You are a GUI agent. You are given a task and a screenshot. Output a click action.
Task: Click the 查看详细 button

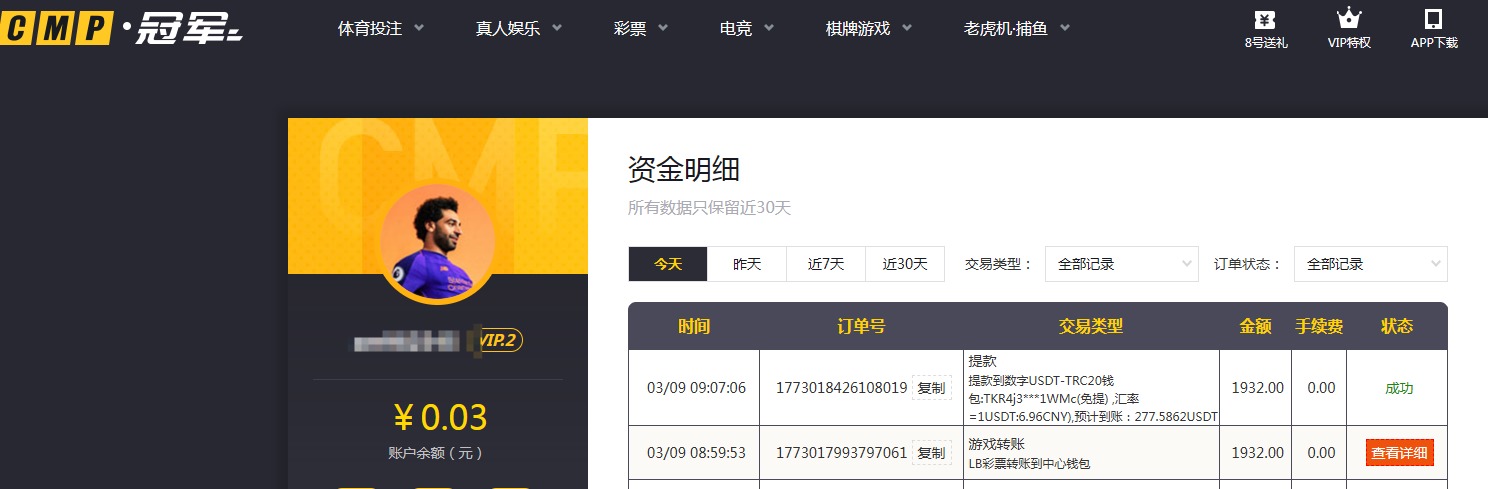click(x=1400, y=453)
